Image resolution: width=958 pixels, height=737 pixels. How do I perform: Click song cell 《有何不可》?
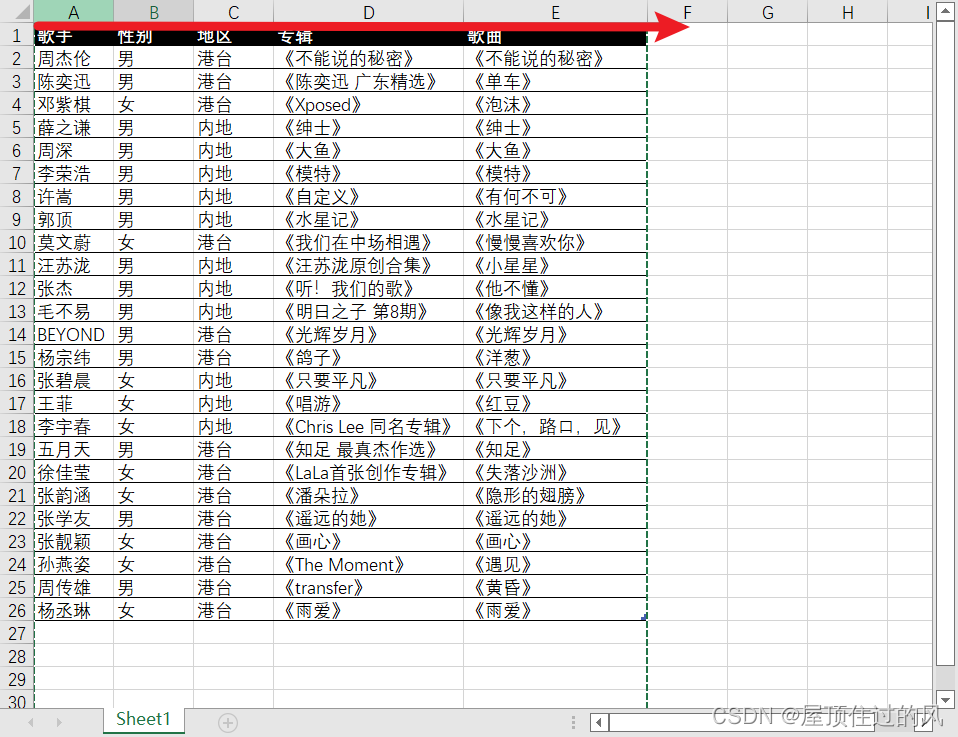pos(555,197)
